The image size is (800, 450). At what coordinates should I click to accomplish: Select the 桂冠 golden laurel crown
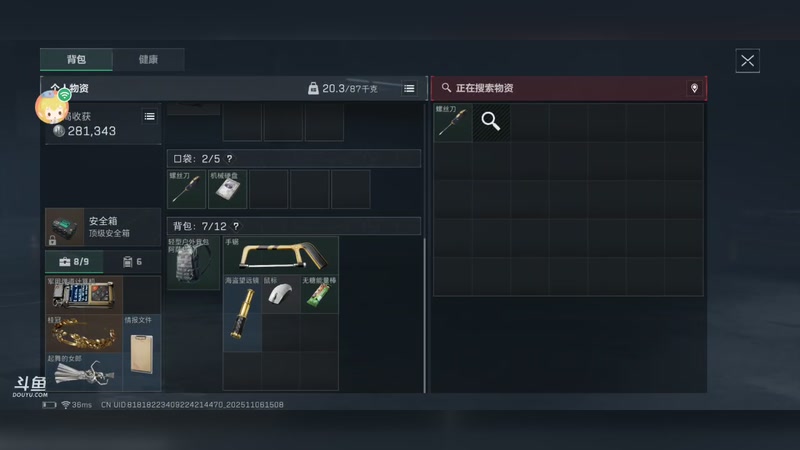tap(84, 333)
